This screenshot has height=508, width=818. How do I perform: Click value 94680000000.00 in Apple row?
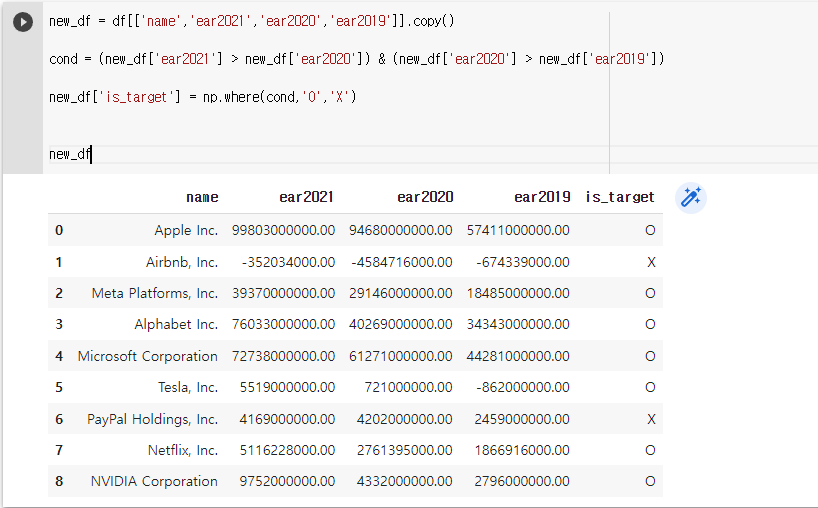pyautogui.click(x=401, y=230)
